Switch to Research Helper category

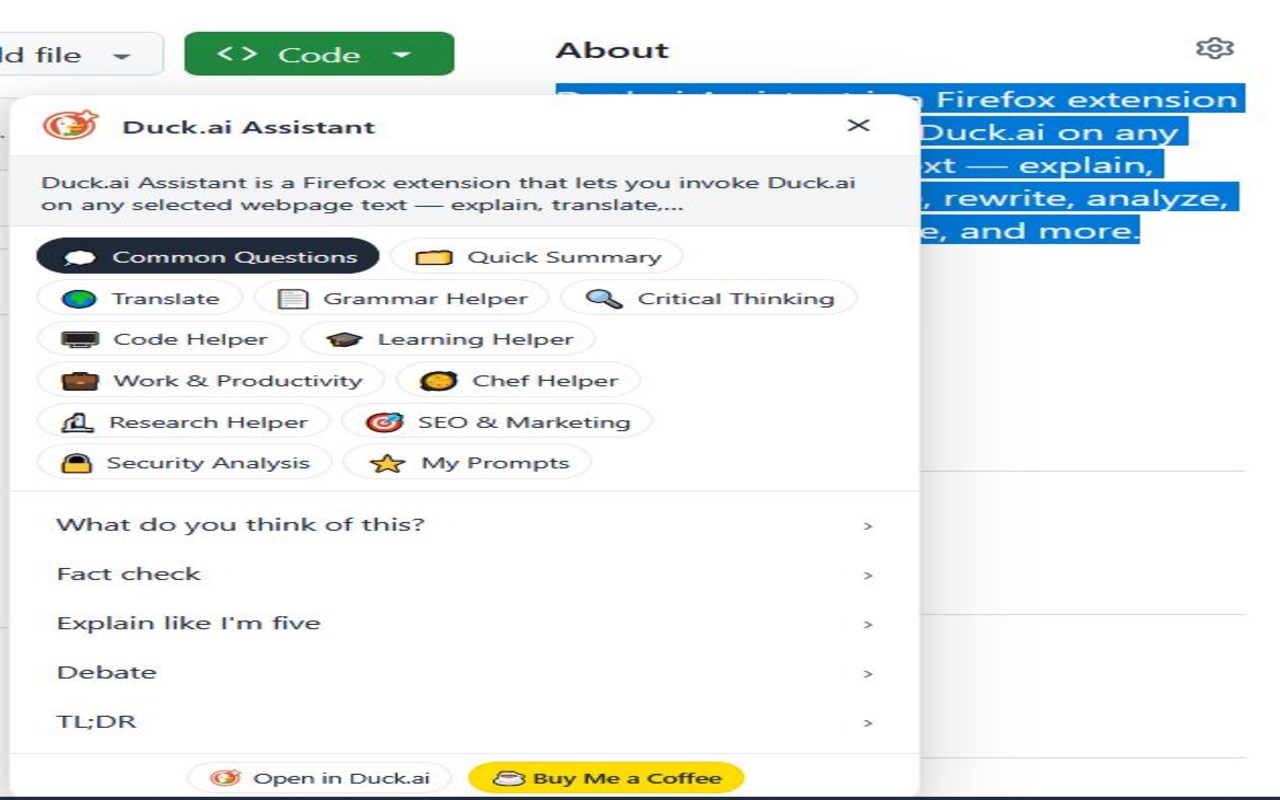[x=183, y=422]
